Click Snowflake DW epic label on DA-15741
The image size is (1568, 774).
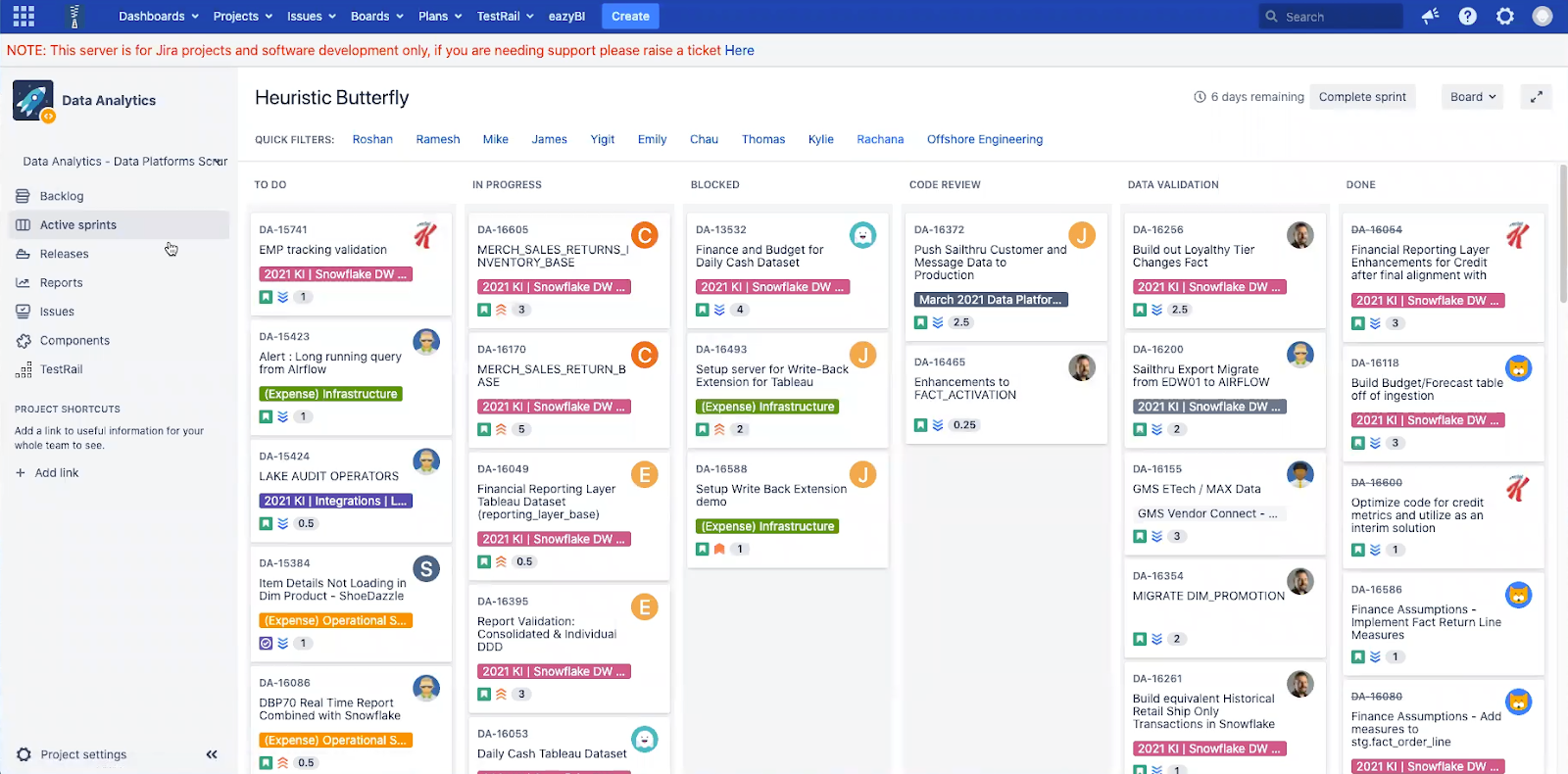[336, 274]
